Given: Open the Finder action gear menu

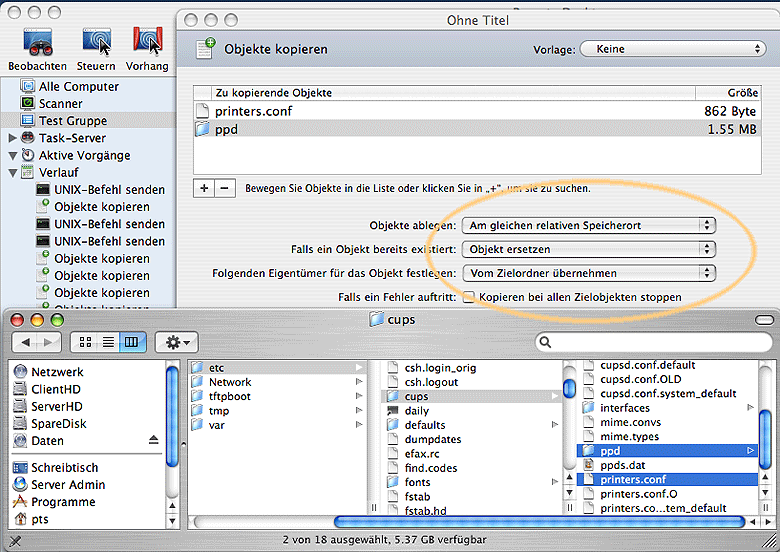Looking at the screenshot, I should (180, 342).
